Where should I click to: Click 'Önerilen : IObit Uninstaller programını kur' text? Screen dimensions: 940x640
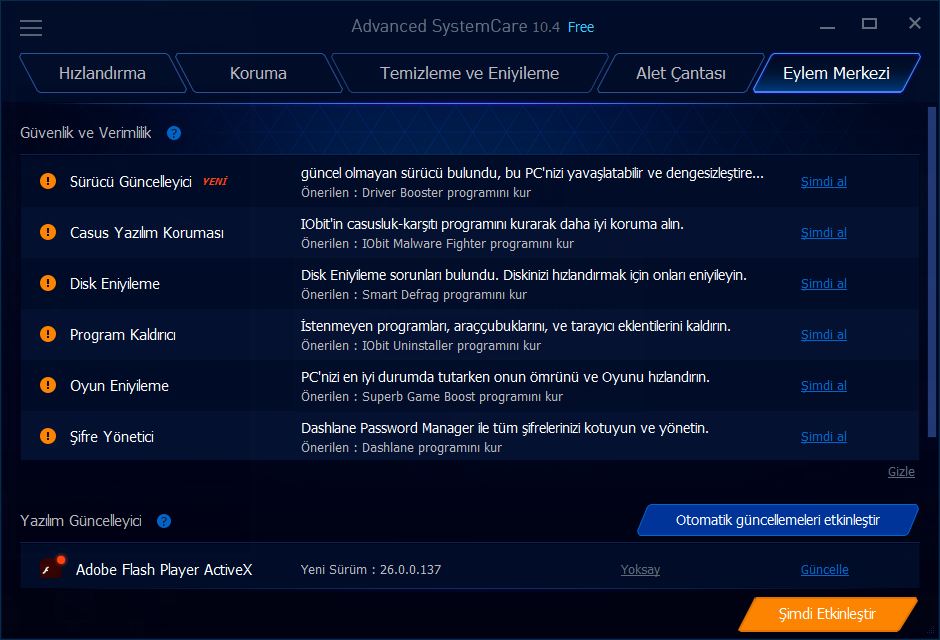[x=421, y=345]
